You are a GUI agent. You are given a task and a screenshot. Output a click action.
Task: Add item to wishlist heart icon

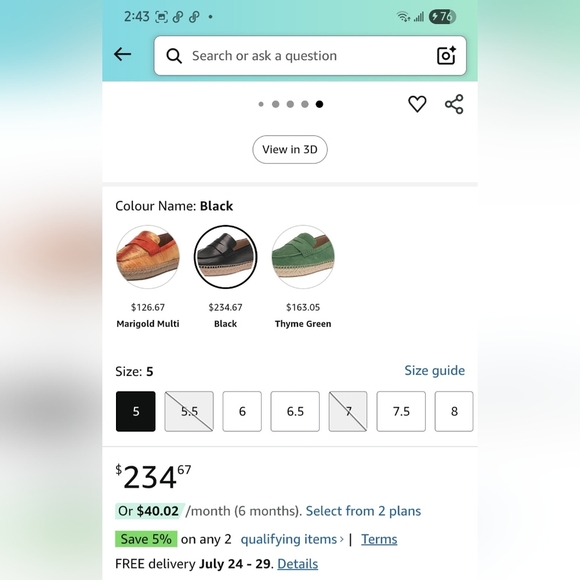(417, 104)
